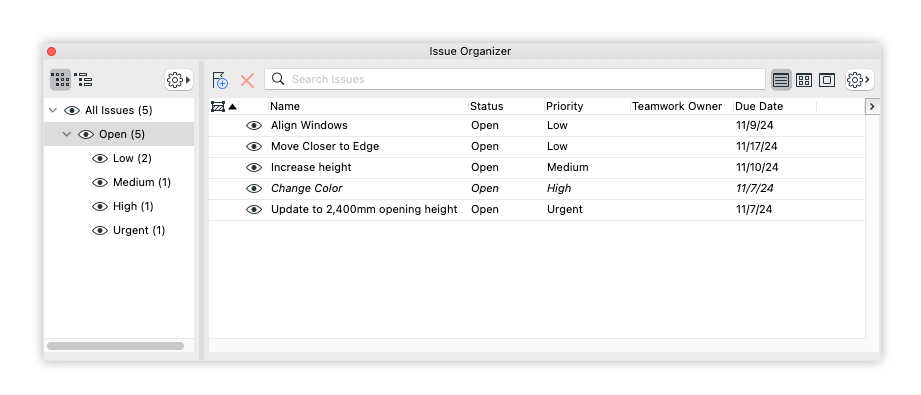Collapse the All Issues (5) tree node
This screenshot has width=921, height=395.
(53, 110)
